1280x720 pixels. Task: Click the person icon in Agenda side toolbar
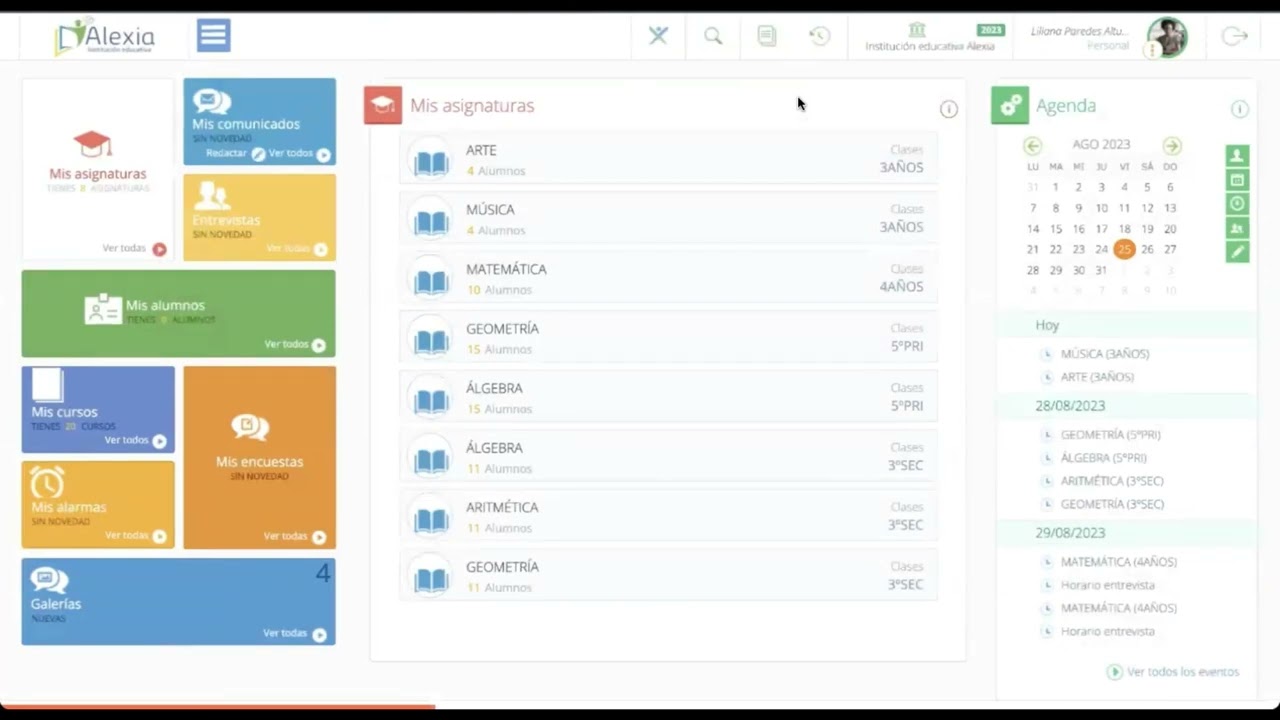[x=1237, y=156]
